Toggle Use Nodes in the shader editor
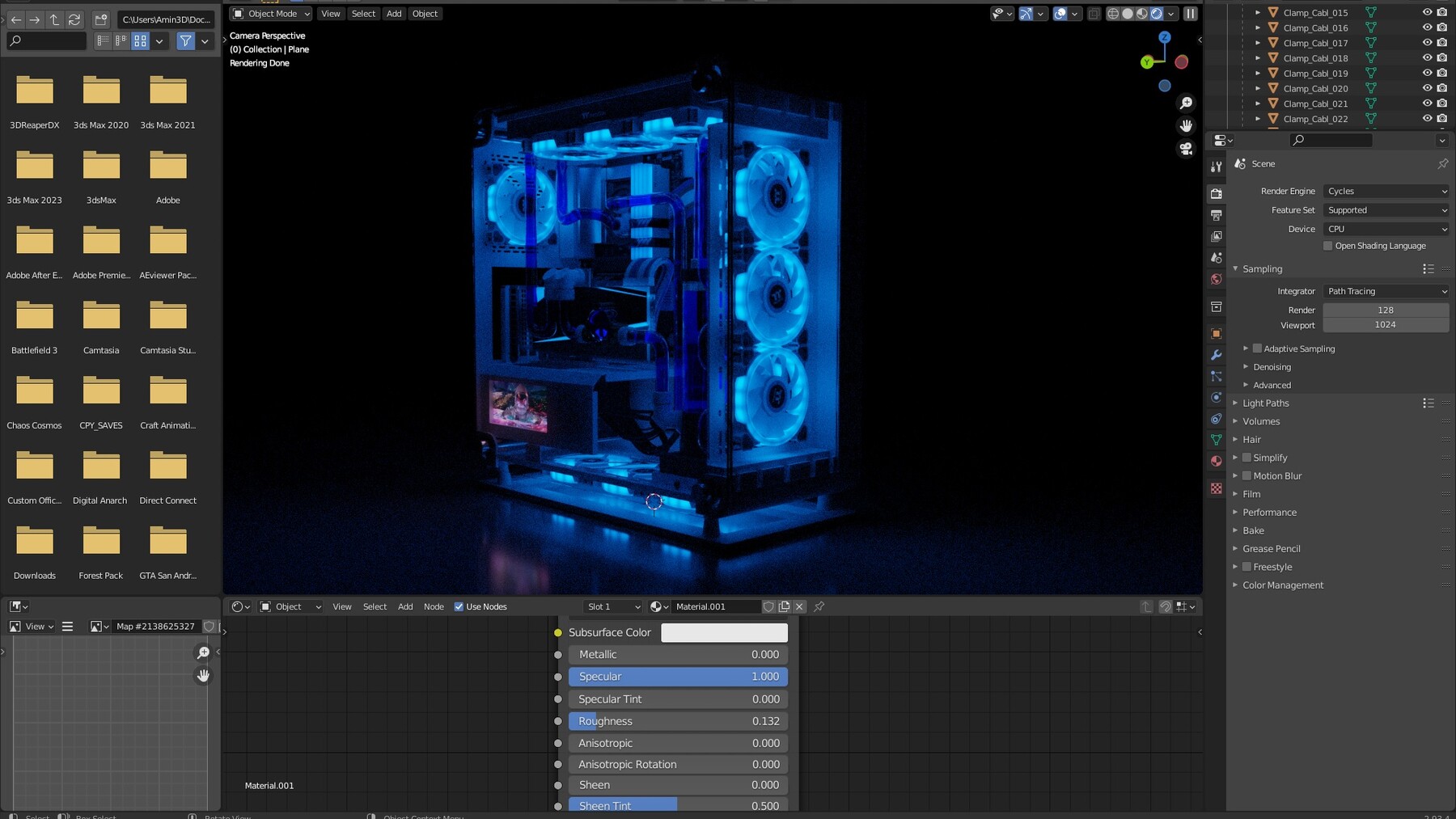 (x=459, y=606)
